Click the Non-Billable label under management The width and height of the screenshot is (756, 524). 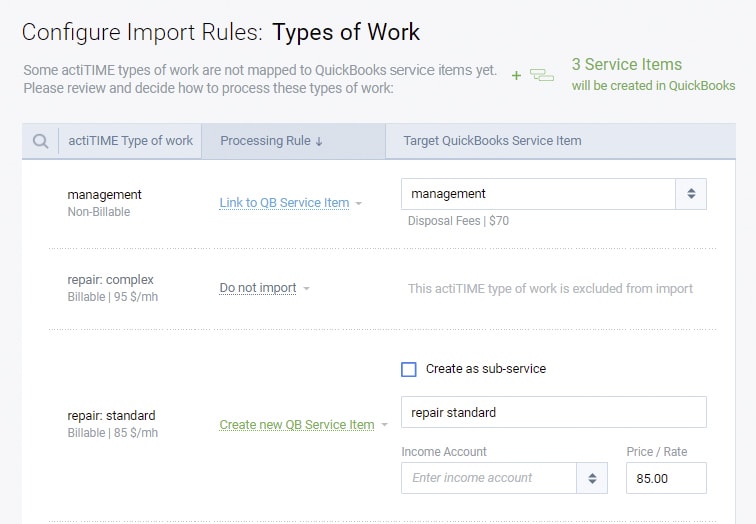point(99,212)
